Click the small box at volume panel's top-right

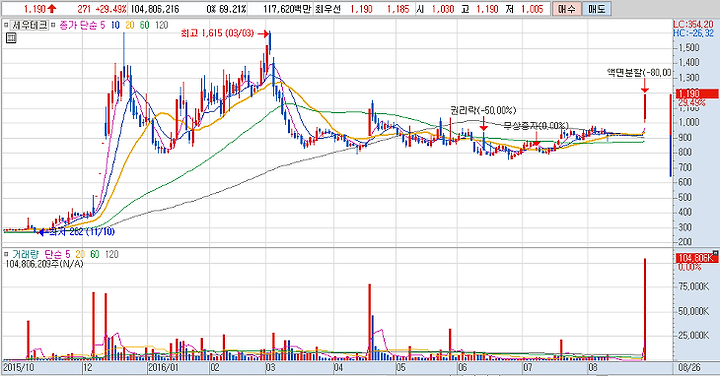715,253
